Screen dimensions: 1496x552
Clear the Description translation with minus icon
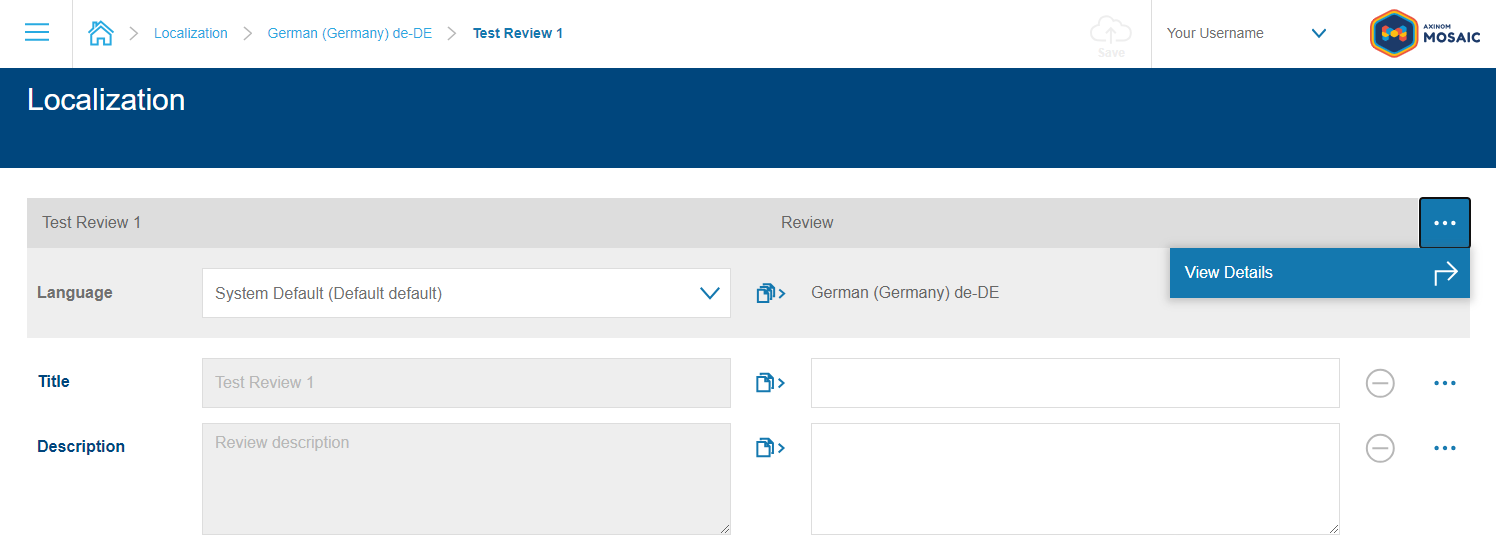pos(1380,449)
